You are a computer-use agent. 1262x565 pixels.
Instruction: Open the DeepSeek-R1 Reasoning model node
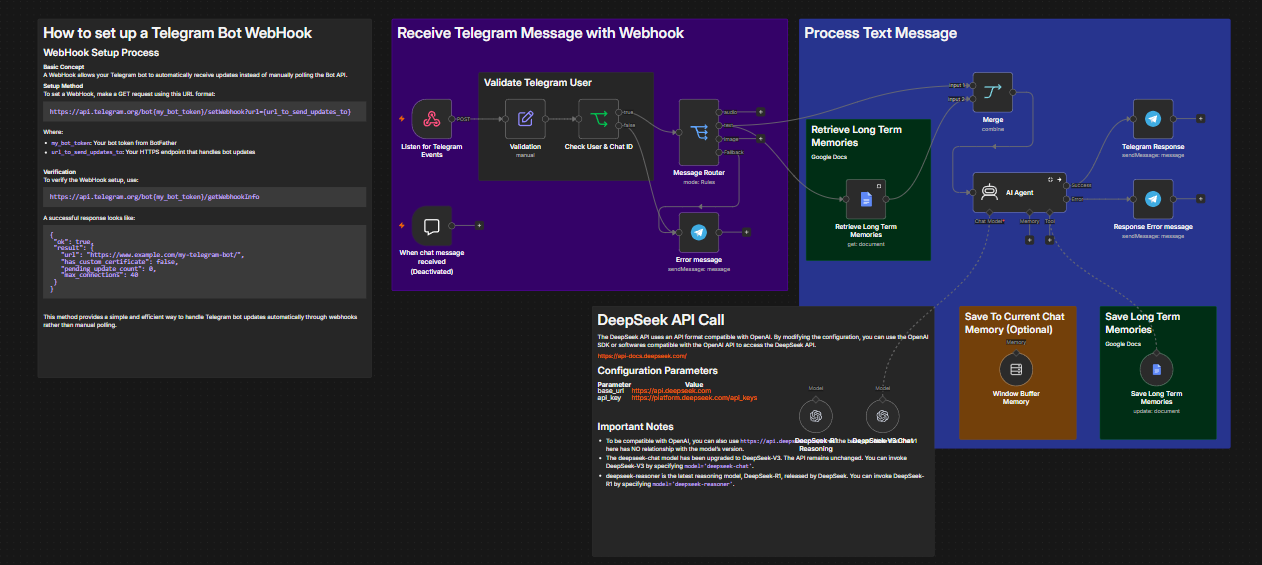(816, 416)
